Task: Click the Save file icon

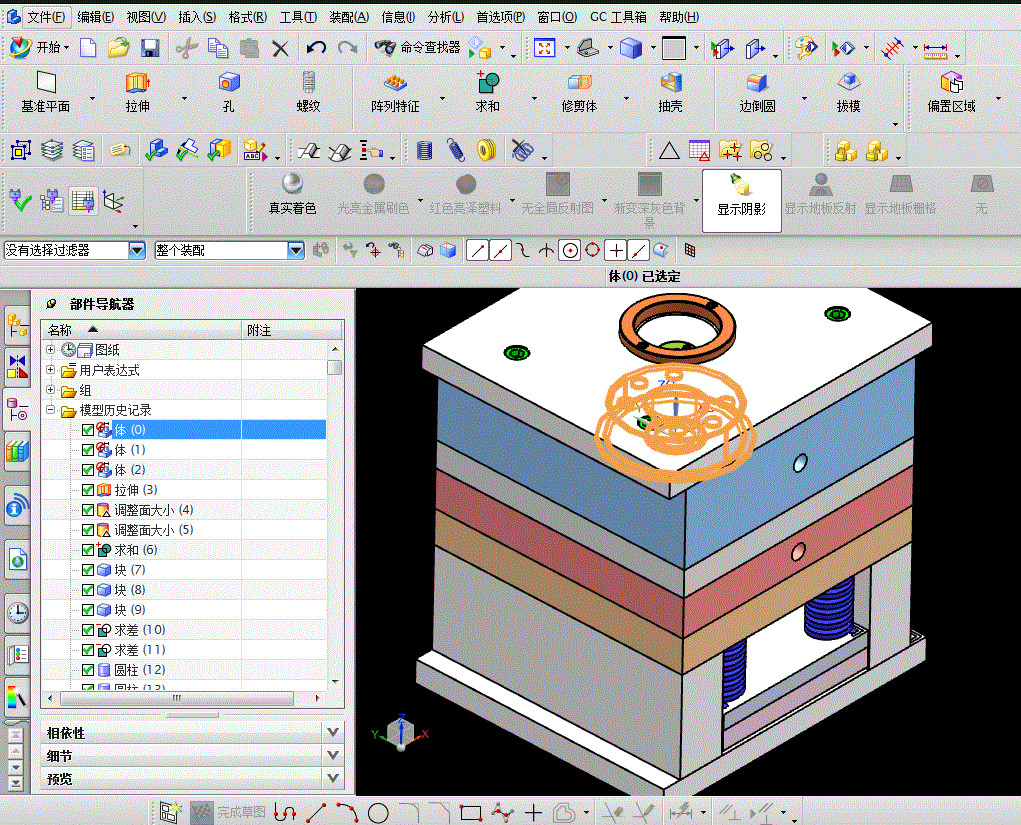Action: click(x=150, y=48)
